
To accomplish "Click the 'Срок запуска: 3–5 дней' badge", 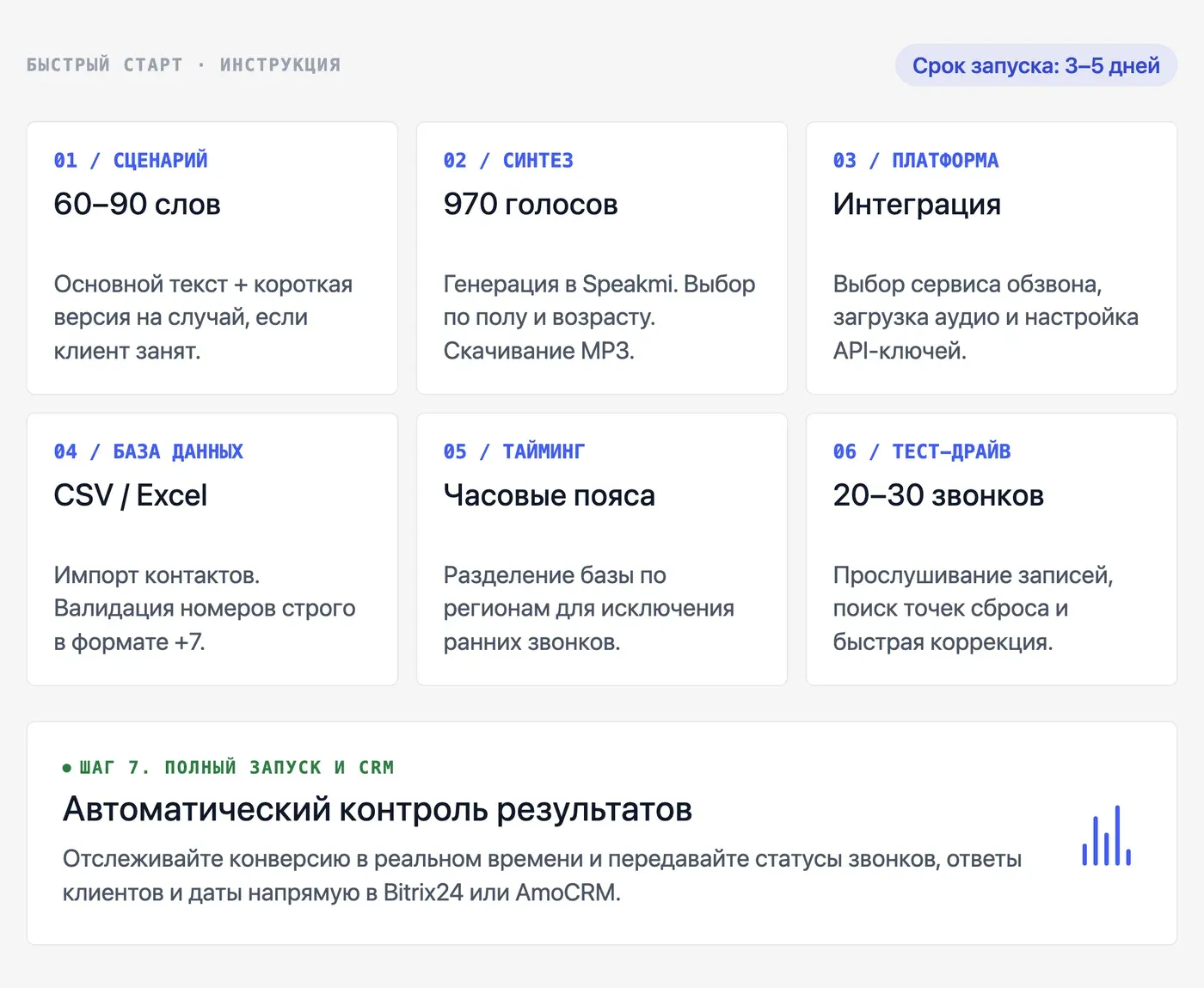I will click(1036, 65).
